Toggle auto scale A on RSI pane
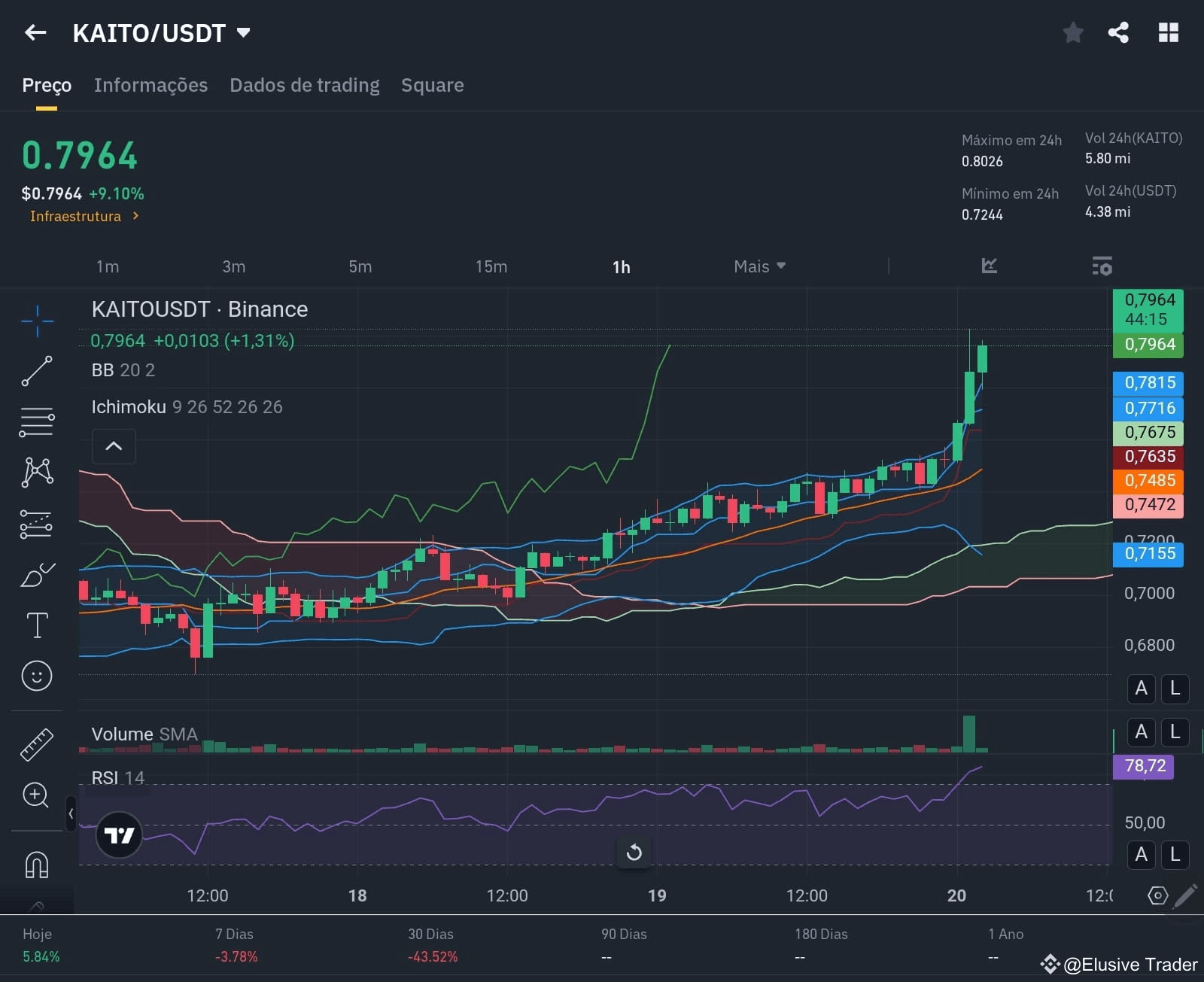The width and height of the screenshot is (1204, 982). pos(1142,855)
